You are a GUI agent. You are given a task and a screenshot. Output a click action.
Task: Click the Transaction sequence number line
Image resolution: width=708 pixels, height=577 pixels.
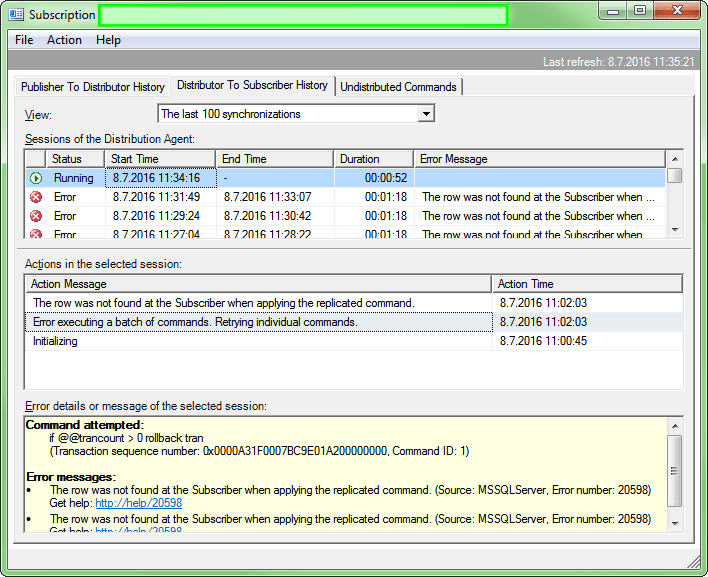(x=259, y=451)
